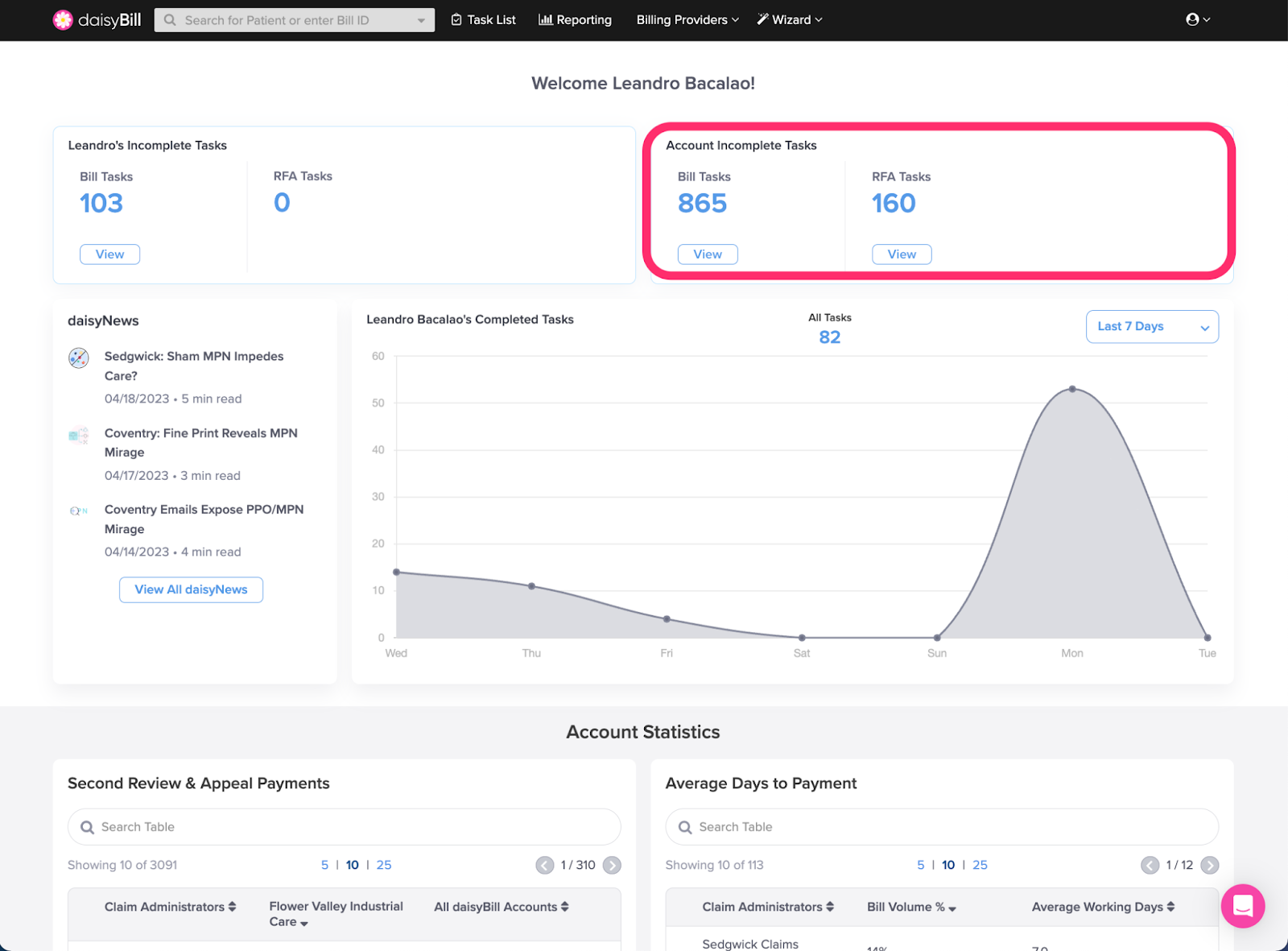
Task: Click the search magnifier icon in top bar
Action: [x=170, y=20]
